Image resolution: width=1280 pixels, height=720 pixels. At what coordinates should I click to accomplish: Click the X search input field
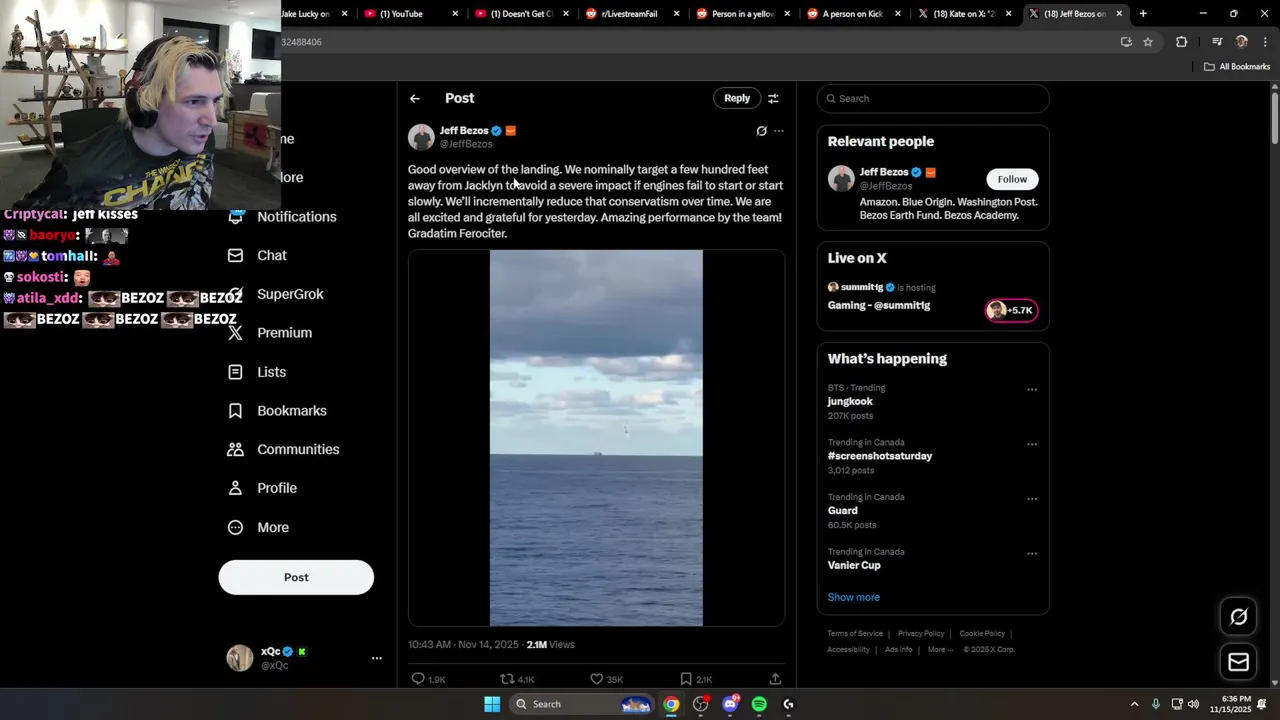coord(933,98)
